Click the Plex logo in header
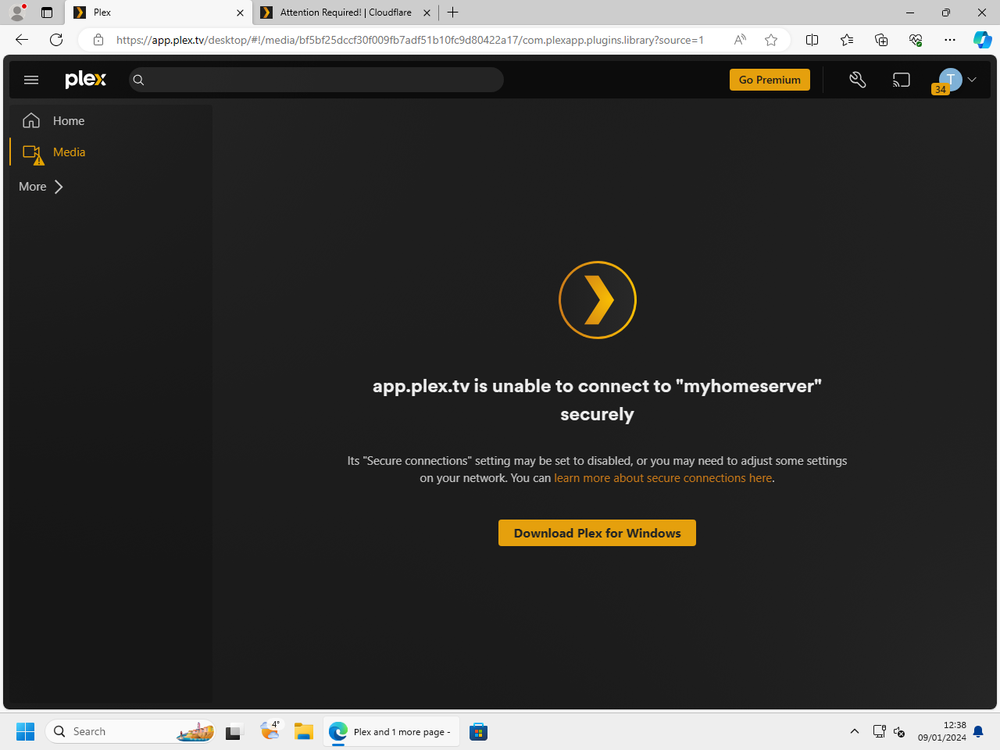Viewport: 1000px width, 750px height. (85, 80)
